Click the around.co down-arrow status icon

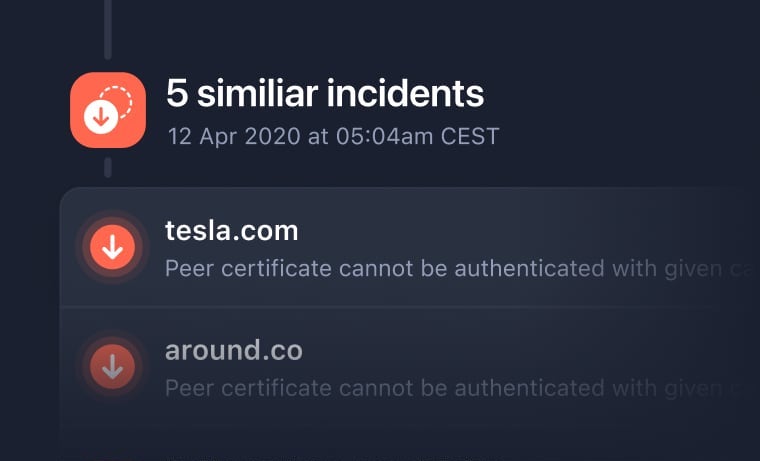pyautogui.click(x=113, y=367)
